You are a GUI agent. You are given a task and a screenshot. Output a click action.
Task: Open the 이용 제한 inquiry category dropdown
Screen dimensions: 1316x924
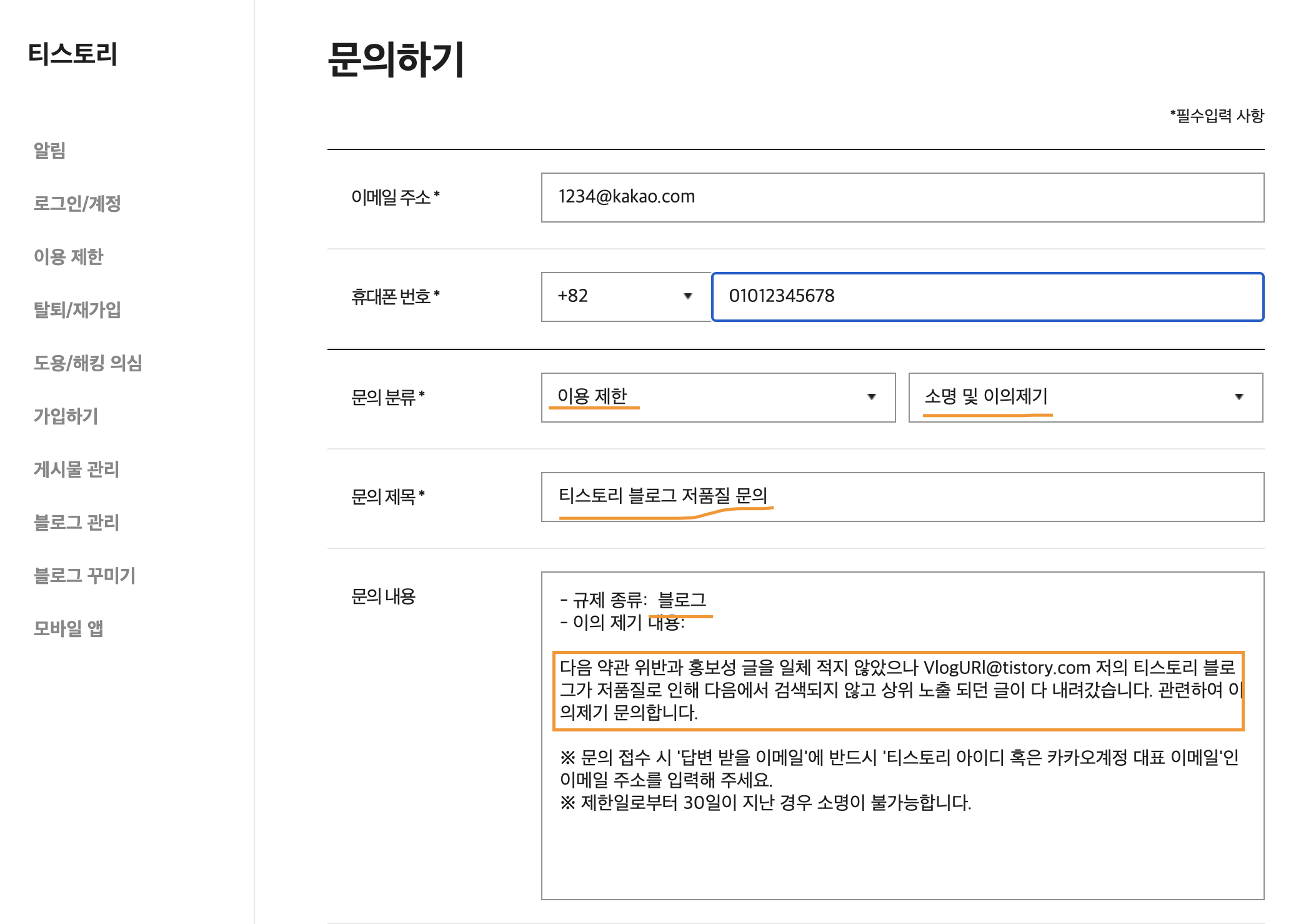[719, 398]
